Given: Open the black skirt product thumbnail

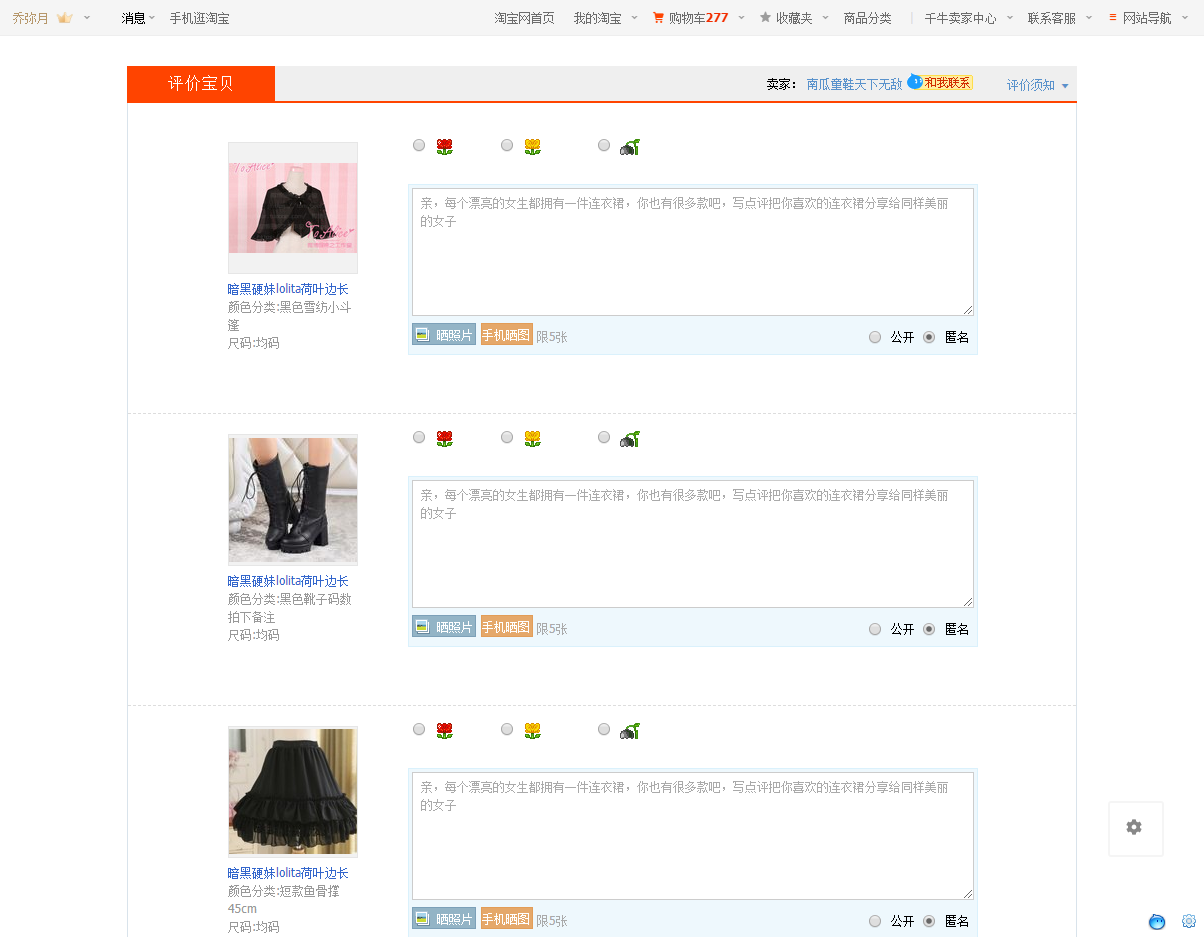Looking at the screenshot, I should (293, 792).
